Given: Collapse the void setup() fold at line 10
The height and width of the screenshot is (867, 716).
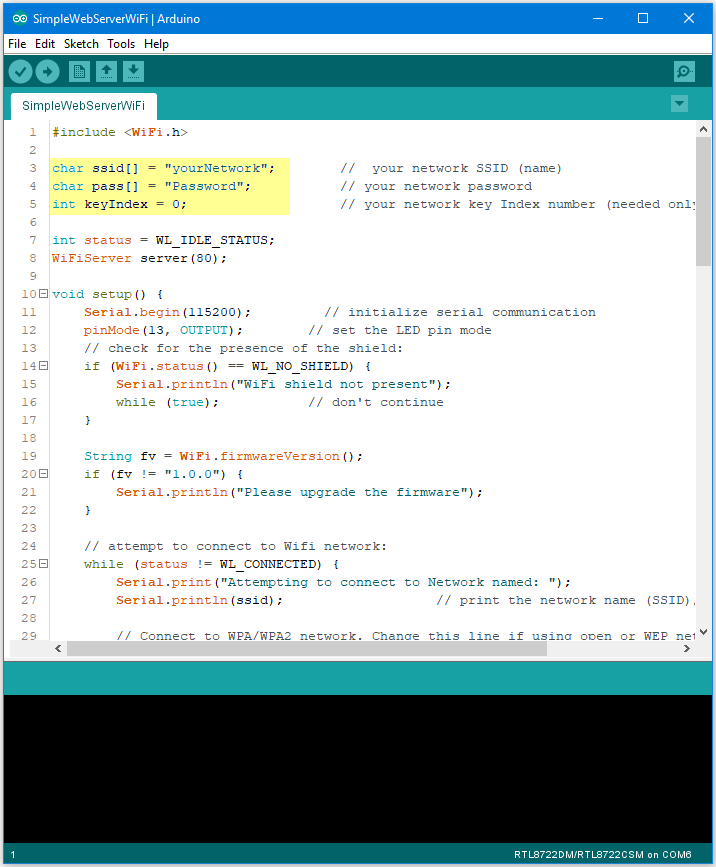Looking at the screenshot, I should point(44,294).
